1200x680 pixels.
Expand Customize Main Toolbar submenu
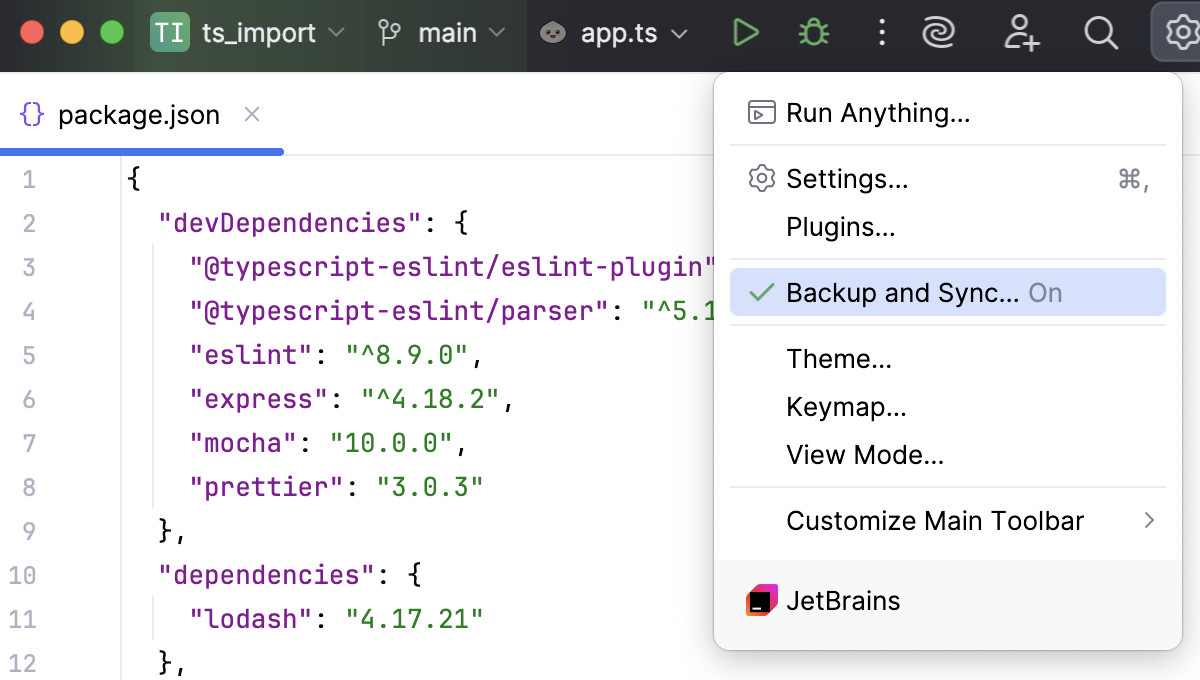[935, 521]
